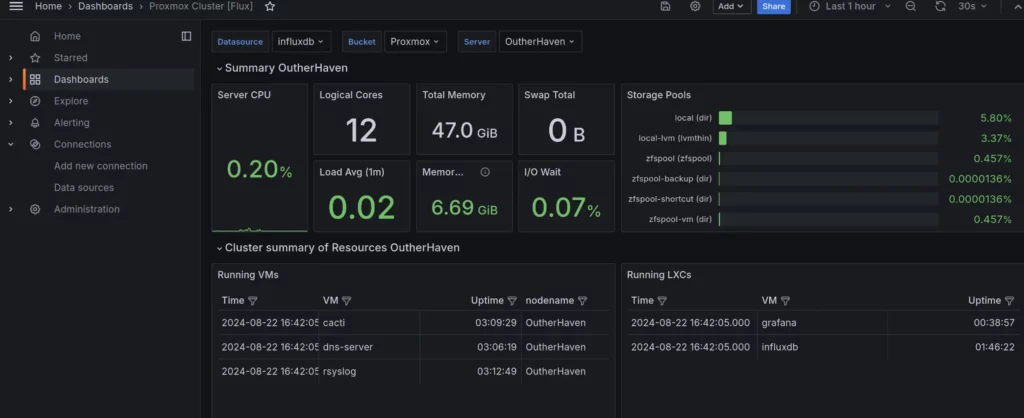
Task: Open dashboard settings gear icon
Action: 695,6
